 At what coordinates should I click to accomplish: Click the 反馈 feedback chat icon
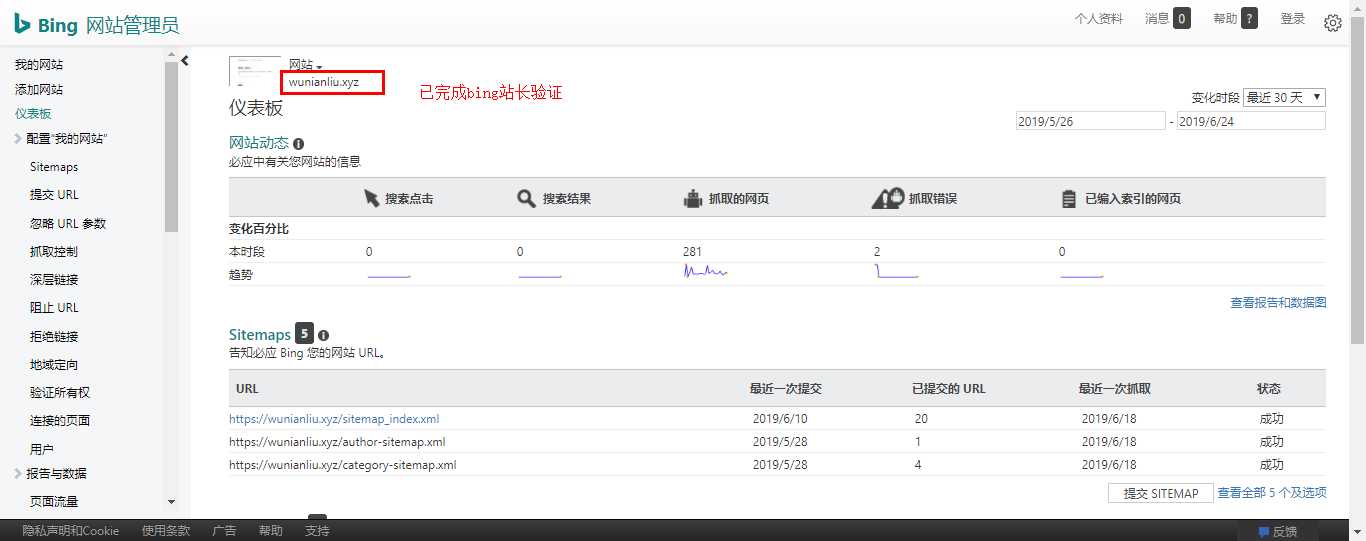tap(1264, 531)
